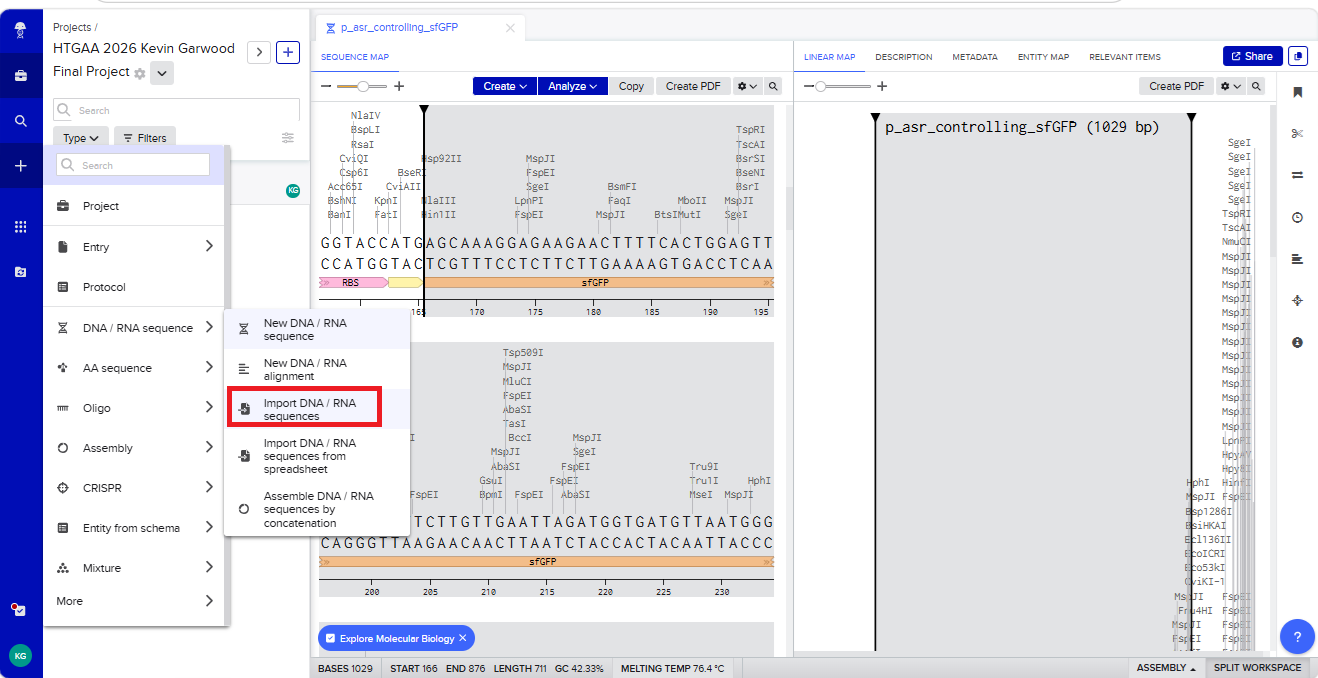Click the Share button

tap(1252, 56)
